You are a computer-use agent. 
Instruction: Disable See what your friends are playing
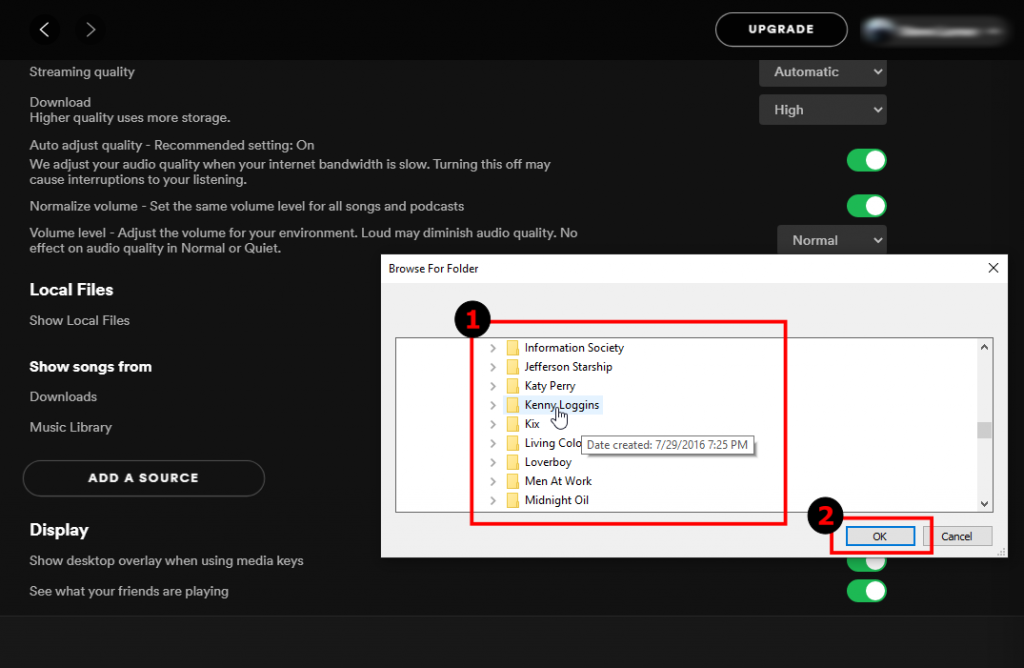[x=866, y=591]
